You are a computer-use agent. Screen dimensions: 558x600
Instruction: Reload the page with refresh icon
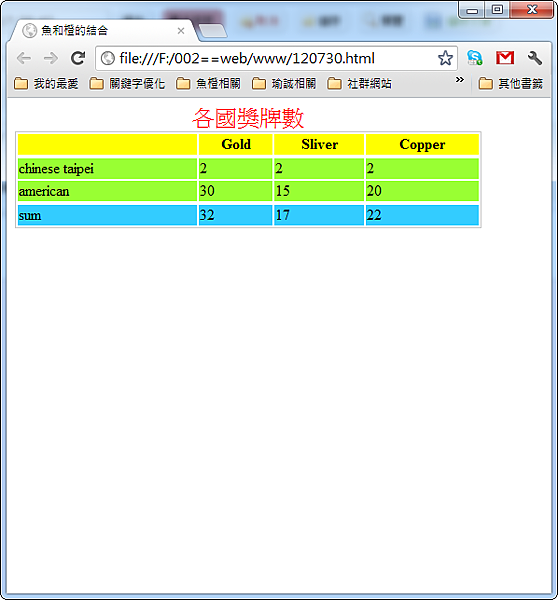coord(78,58)
